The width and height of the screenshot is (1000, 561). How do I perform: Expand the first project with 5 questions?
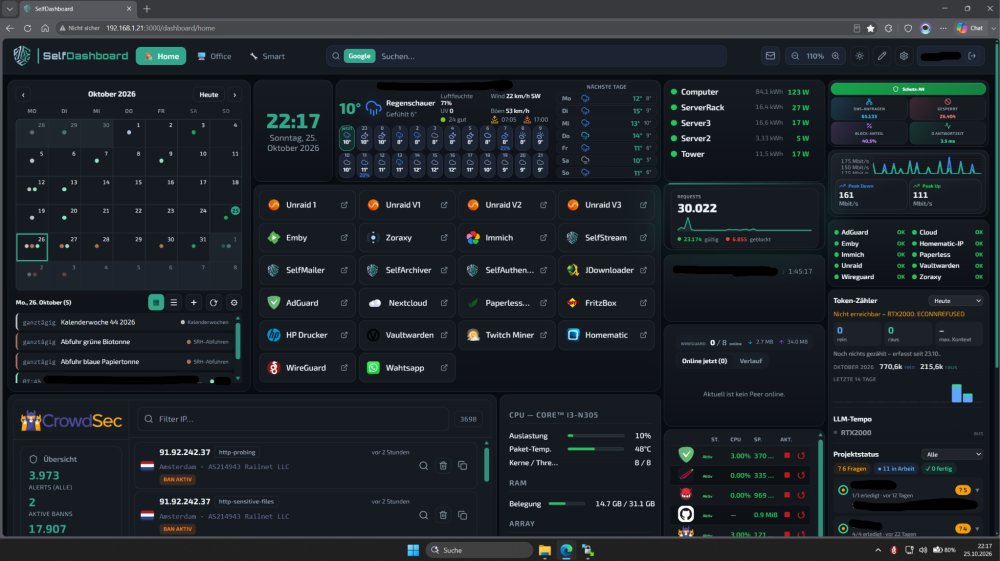pyautogui.click(x=978, y=490)
